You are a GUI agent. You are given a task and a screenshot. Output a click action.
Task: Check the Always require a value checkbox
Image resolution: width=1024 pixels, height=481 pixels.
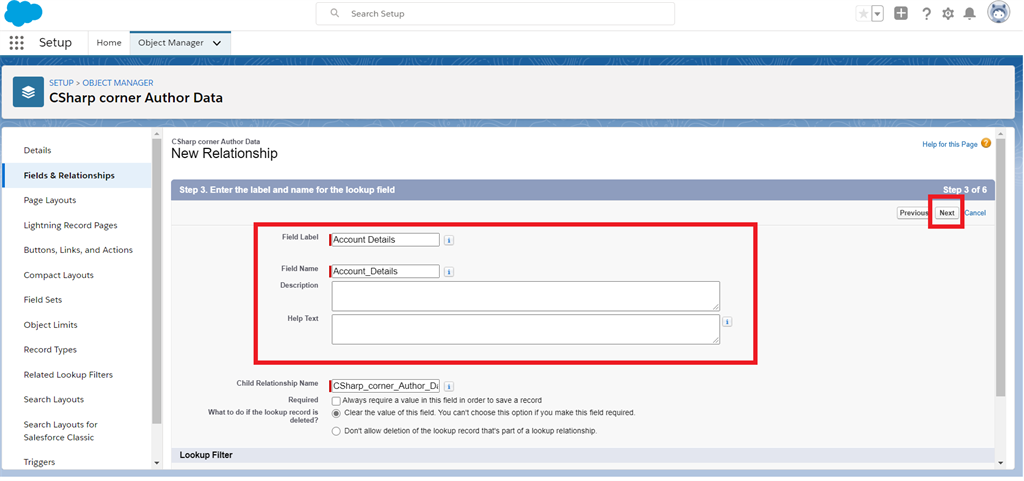click(x=336, y=400)
